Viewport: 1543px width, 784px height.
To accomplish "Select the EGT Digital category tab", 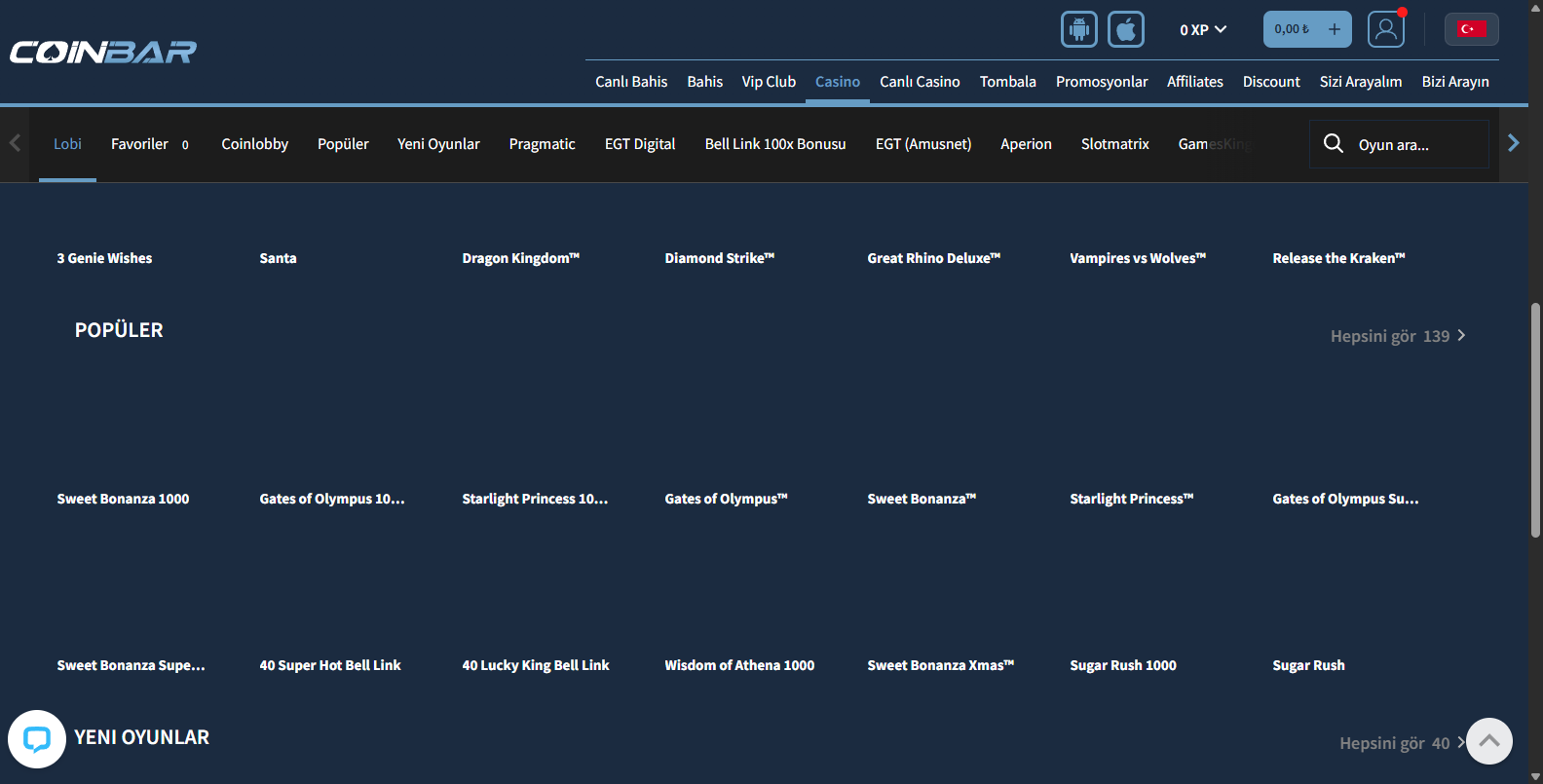I will point(640,144).
